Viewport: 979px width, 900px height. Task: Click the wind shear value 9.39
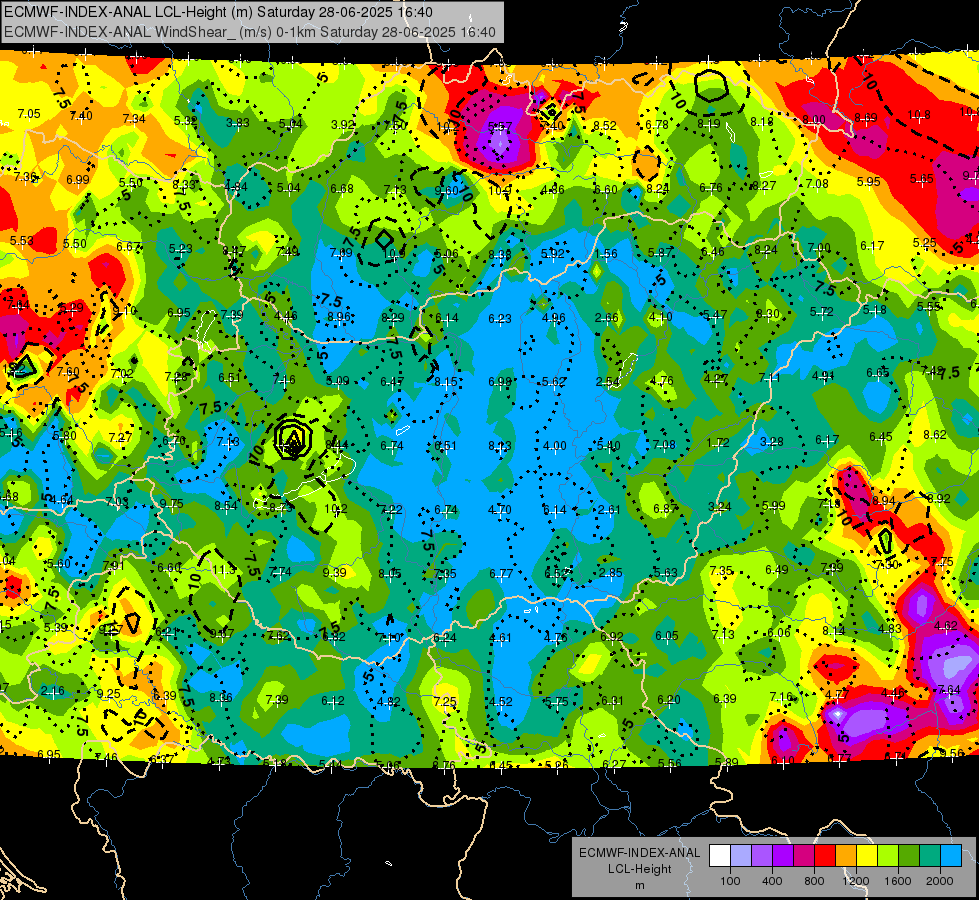click(335, 572)
